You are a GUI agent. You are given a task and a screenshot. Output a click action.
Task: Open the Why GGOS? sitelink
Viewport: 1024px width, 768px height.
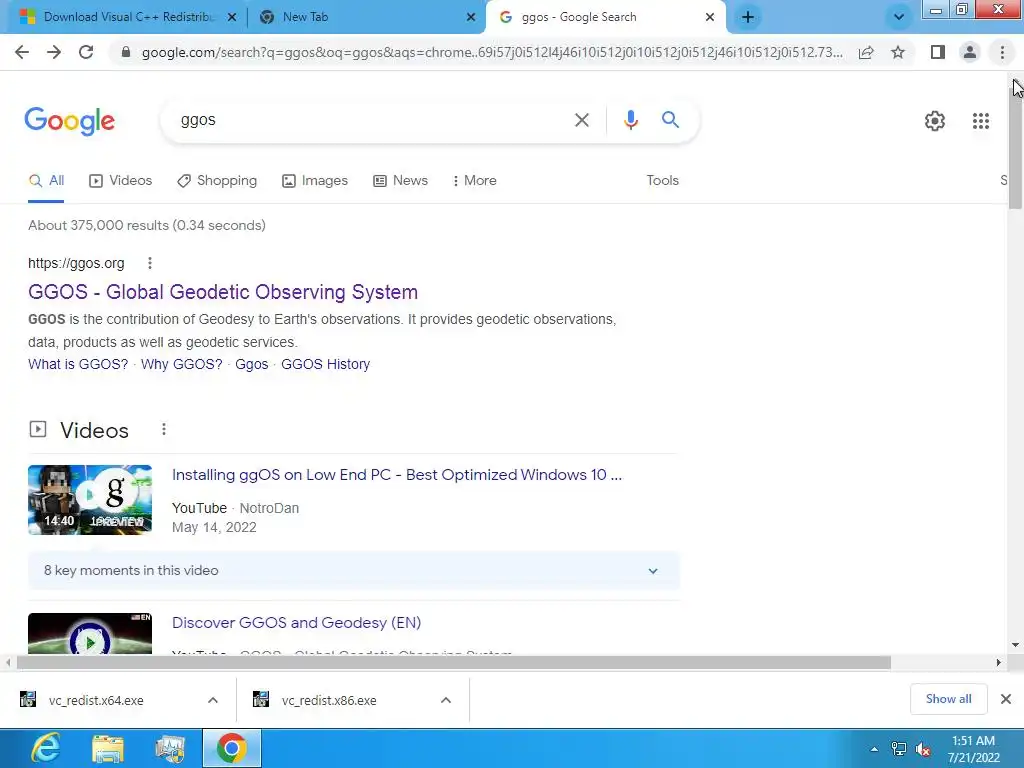pos(182,364)
